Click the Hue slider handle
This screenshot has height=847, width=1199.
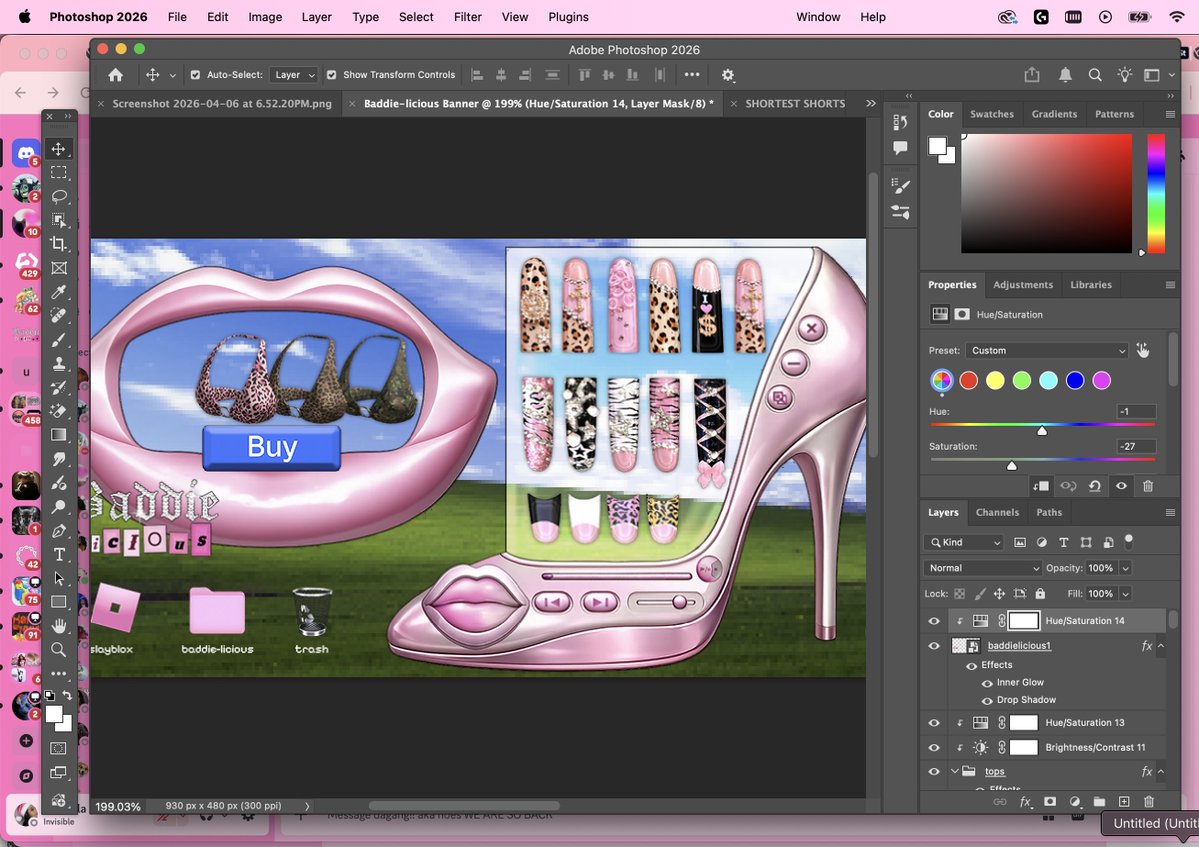1041,431
